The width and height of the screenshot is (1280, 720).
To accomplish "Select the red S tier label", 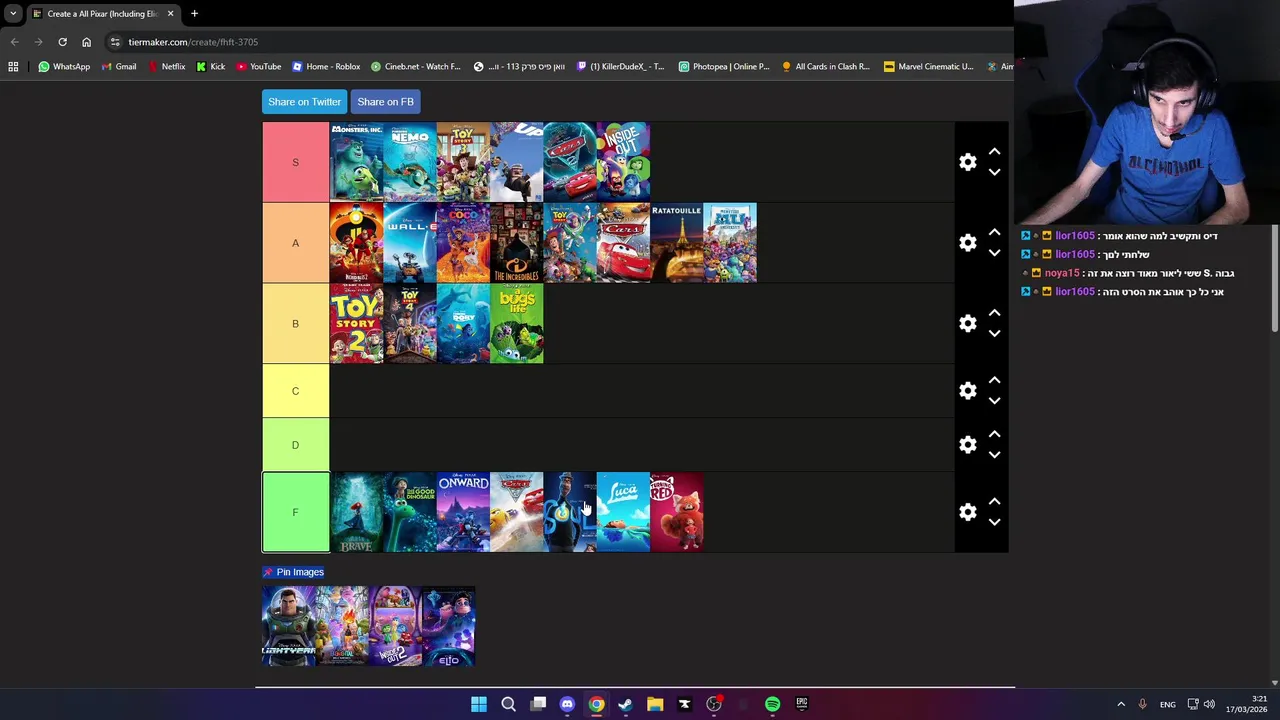I will click(295, 162).
